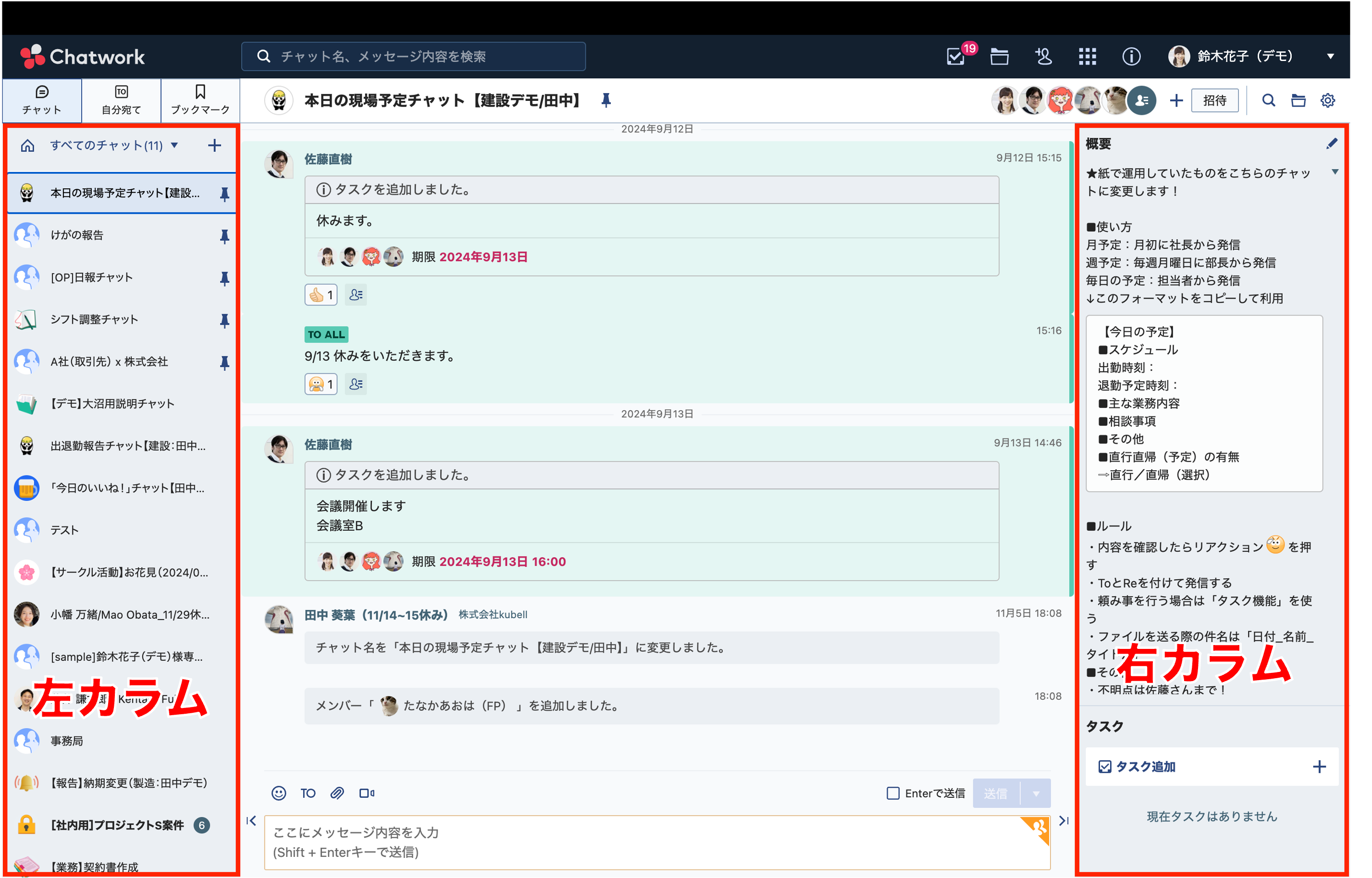1372x878 pixels.
Task: Collapse left column with arrow icon
Action: click(252, 821)
